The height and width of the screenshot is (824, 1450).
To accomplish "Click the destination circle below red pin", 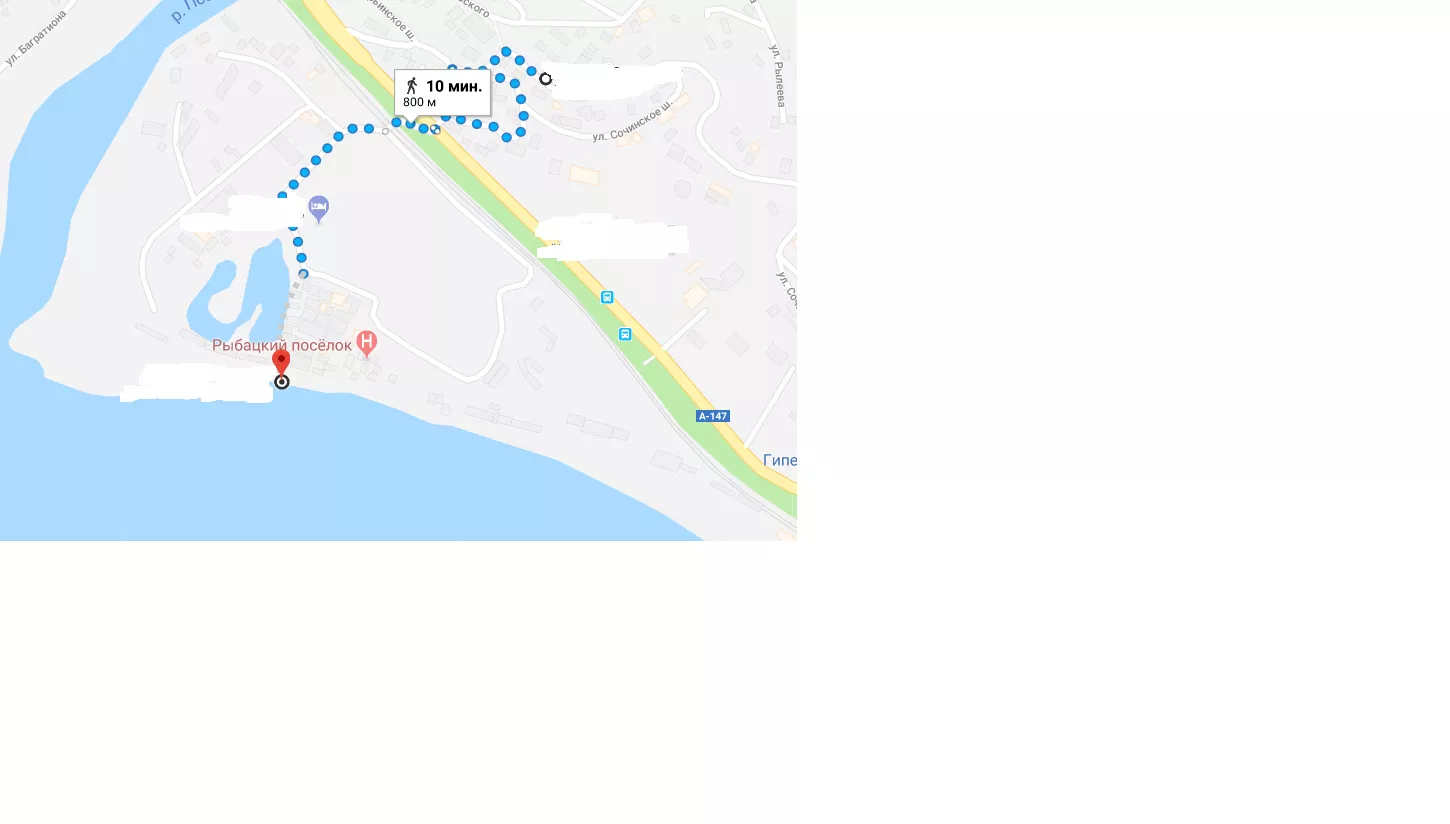I will point(282,382).
